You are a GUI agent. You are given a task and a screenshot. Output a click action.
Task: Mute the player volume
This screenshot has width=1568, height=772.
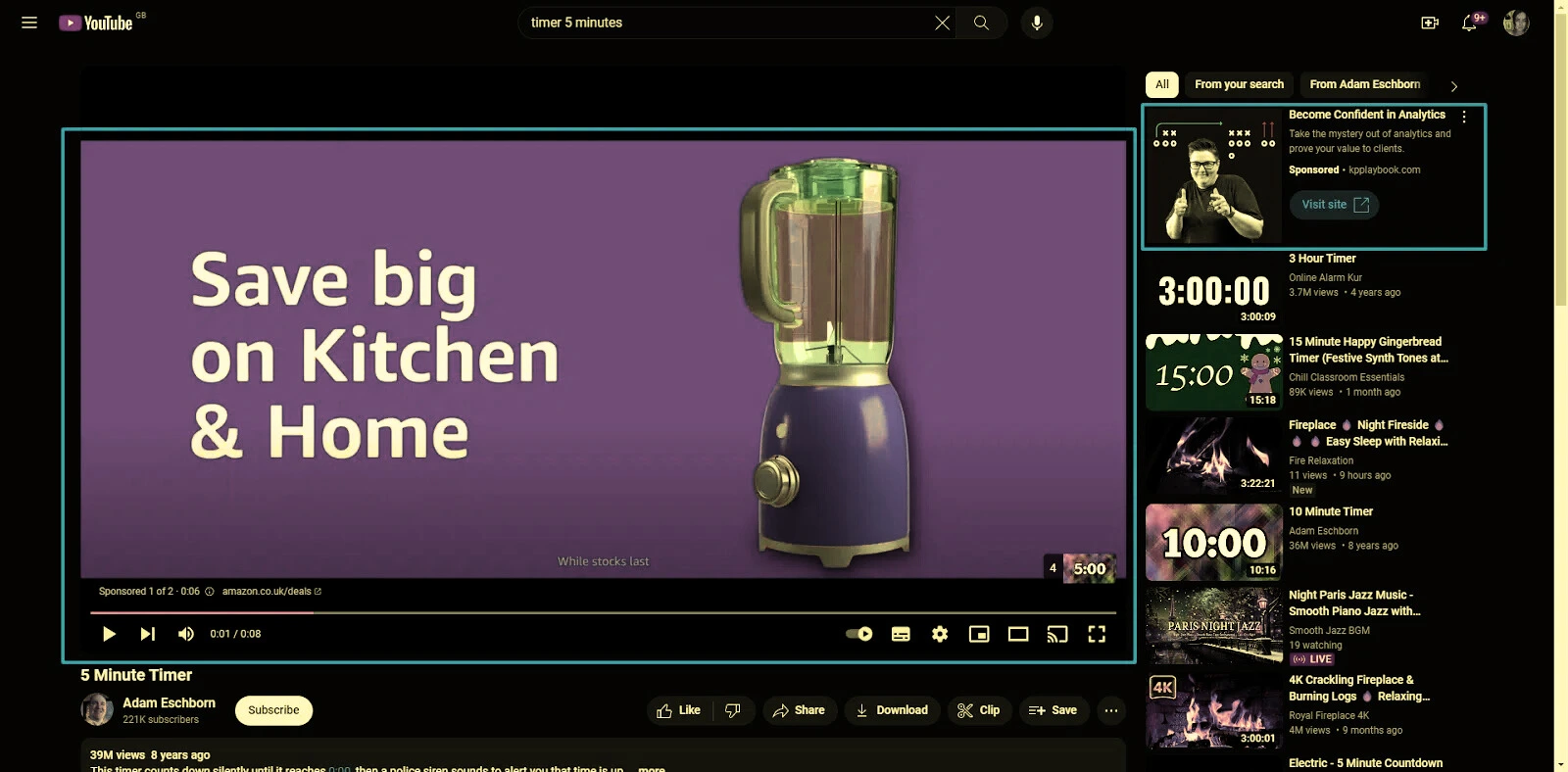[185, 634]
